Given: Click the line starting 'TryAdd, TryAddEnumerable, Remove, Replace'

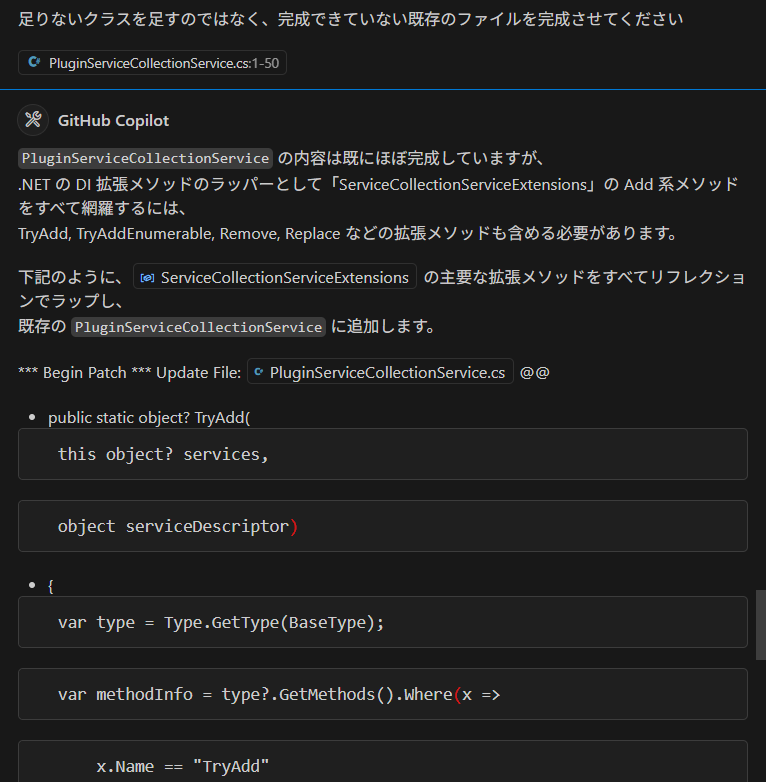Looking at the screenshot, I should tap(347, 233).
